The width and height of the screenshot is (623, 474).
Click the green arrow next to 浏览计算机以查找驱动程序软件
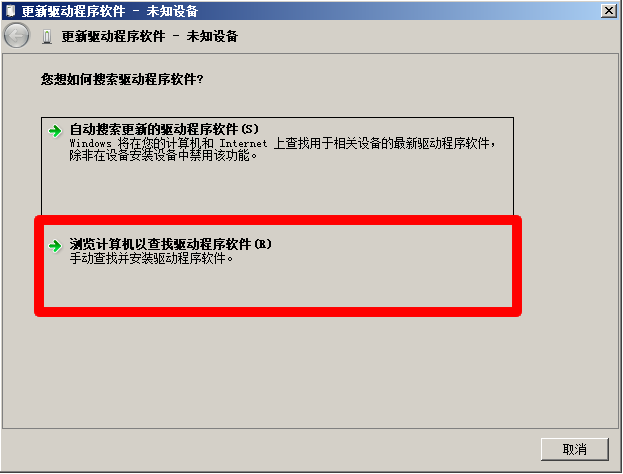[x=55, y=246]
